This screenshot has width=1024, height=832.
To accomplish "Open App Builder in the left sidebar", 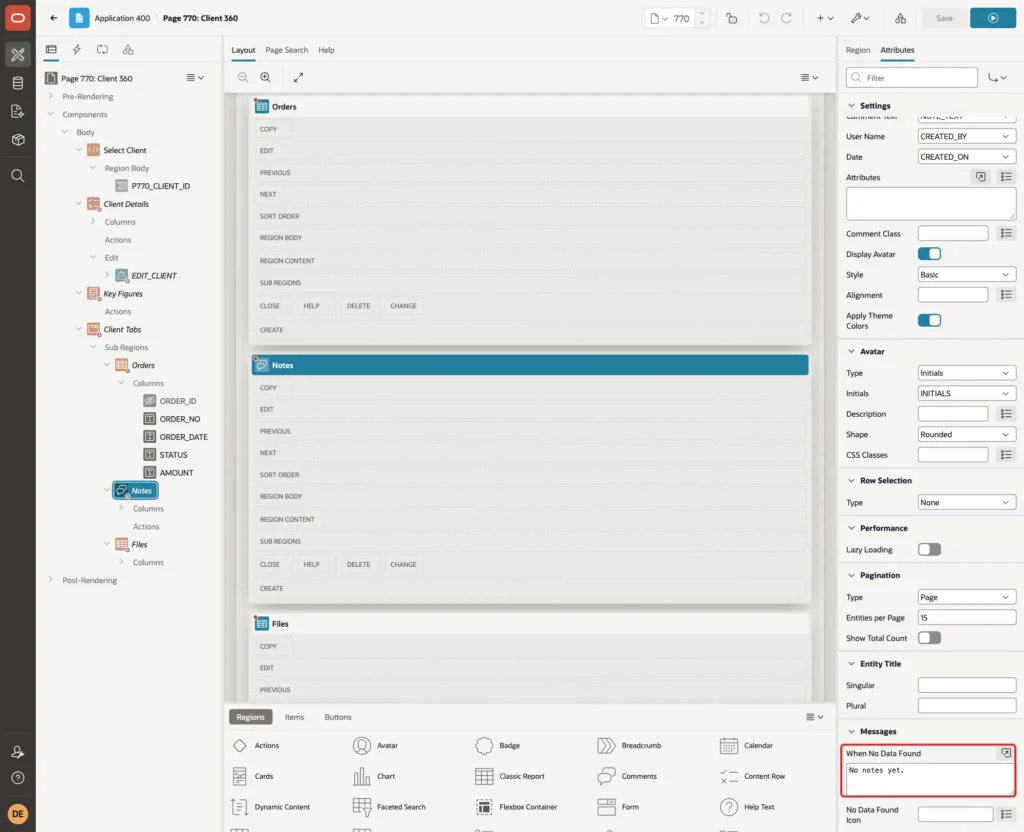I will [x=18, y=55].
